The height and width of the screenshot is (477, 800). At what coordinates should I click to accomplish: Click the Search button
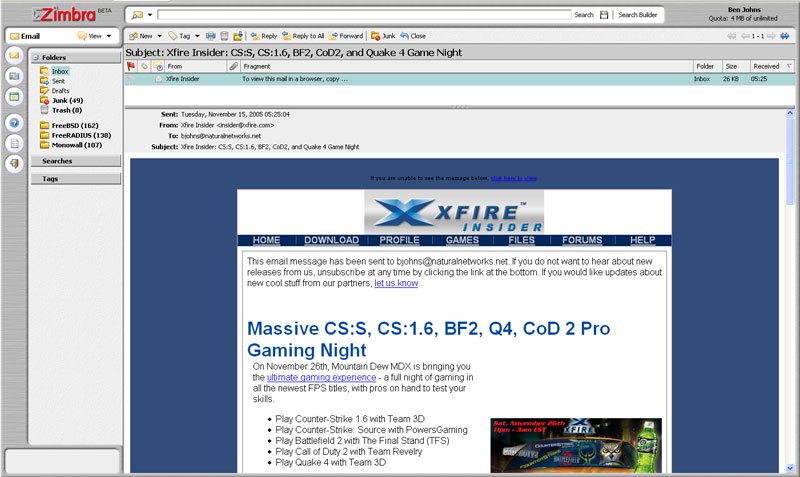point(584,15)
